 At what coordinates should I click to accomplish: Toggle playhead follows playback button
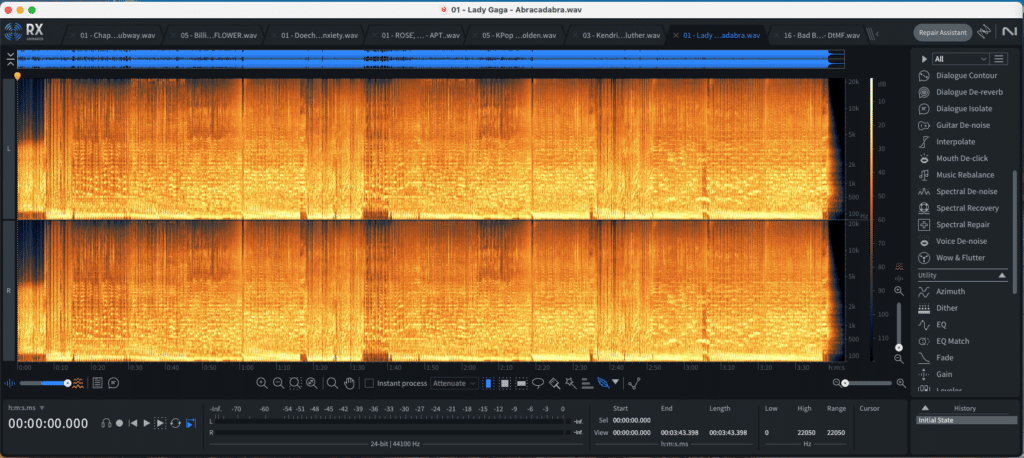(x=191, y=423)
